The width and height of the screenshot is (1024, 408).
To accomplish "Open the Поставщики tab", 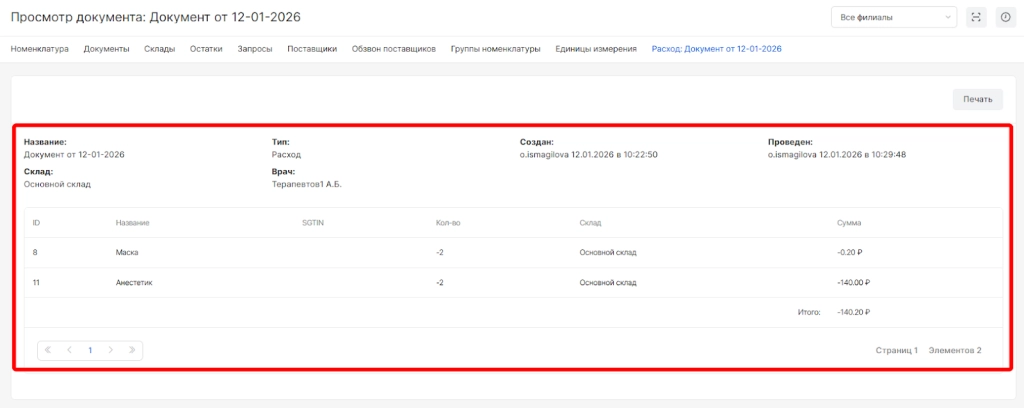I will coord(311,48).
